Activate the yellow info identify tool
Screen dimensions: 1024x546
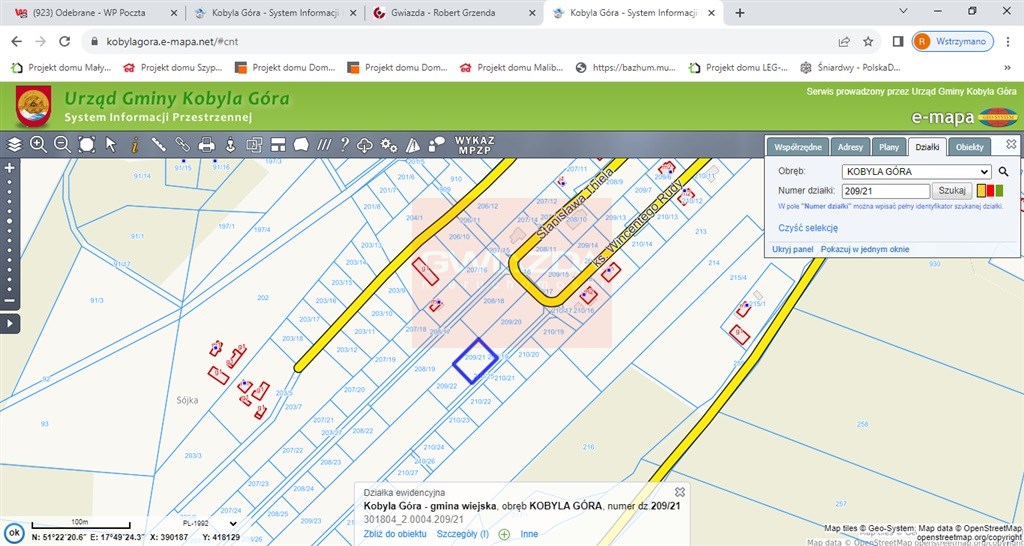click(135, 145)
